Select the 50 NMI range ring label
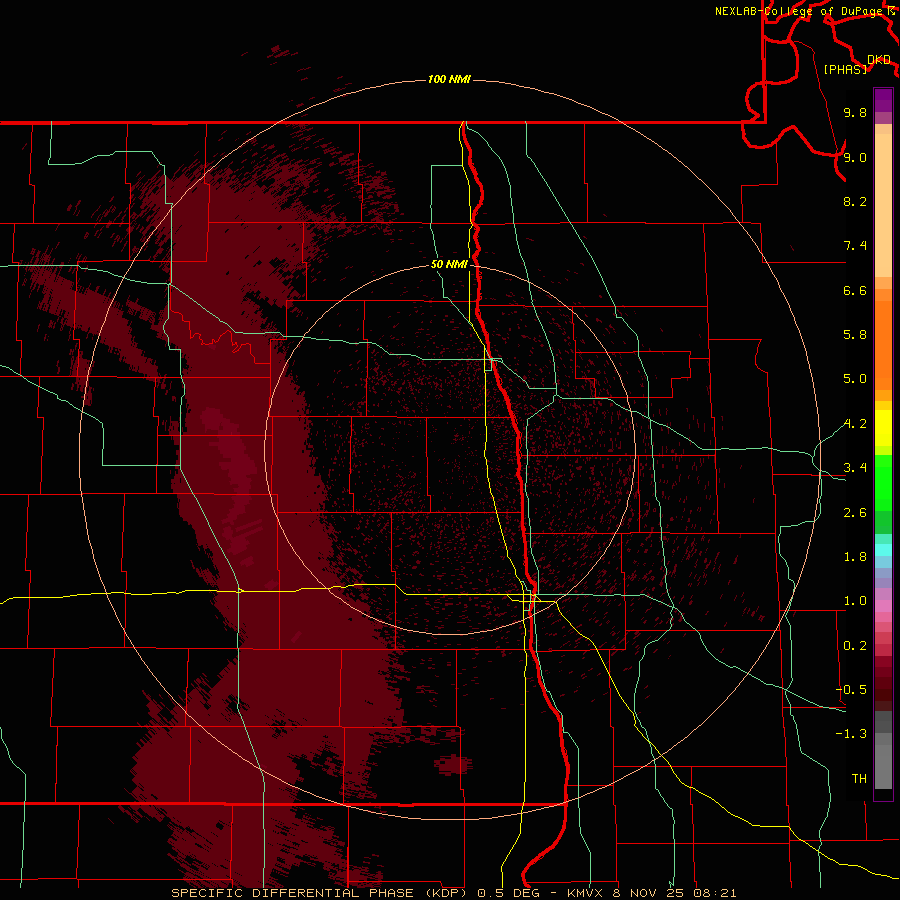Screen dimensions: 900x900 [x=449, y=264]
